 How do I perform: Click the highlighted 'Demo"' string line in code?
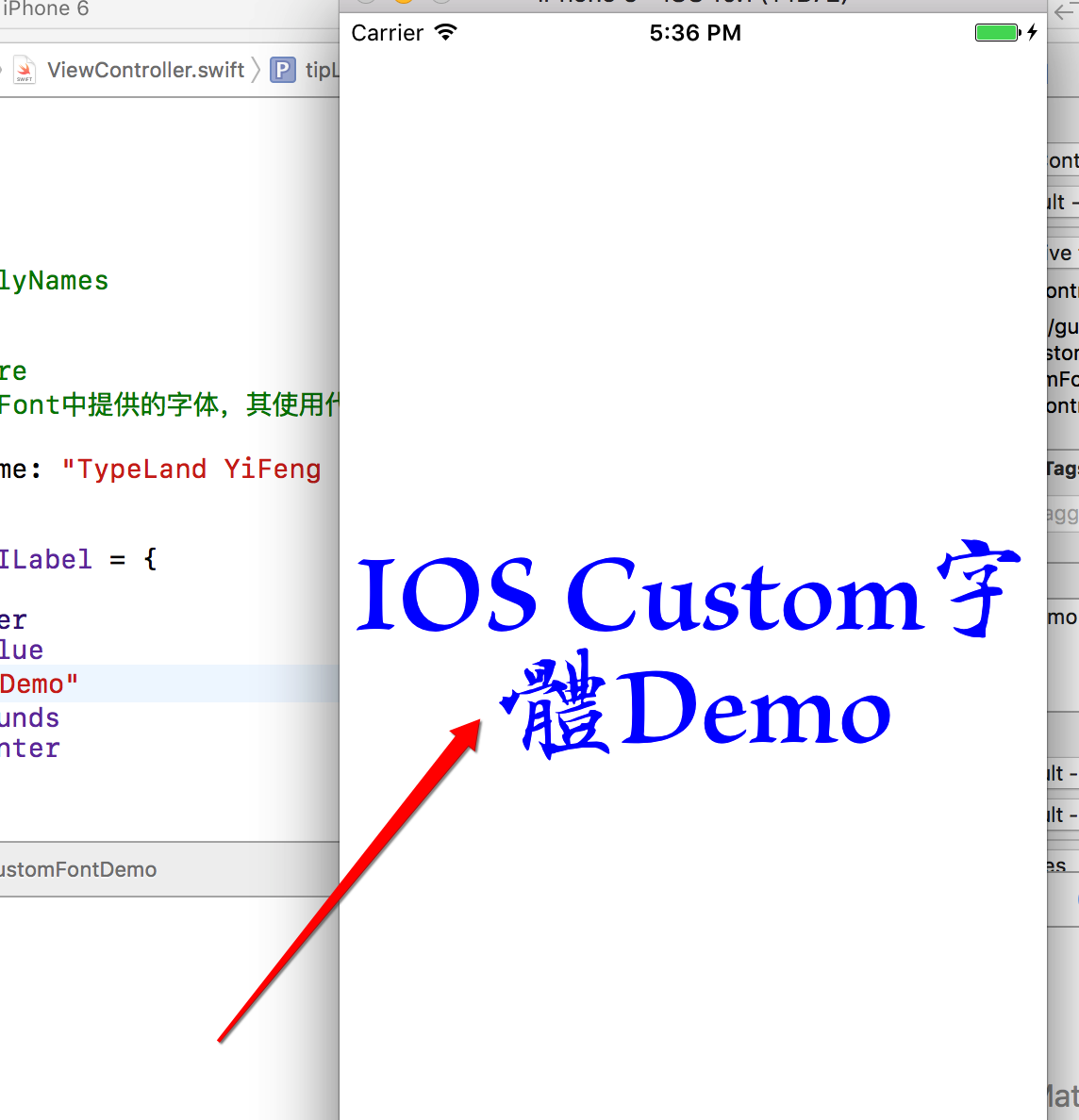(x=40, y=684)
